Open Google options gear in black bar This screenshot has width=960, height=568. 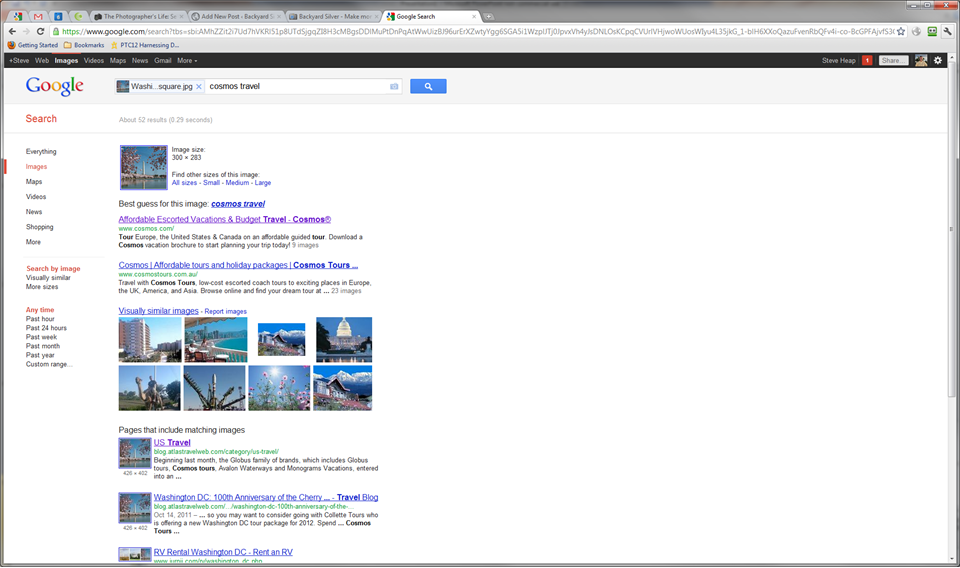938,60
